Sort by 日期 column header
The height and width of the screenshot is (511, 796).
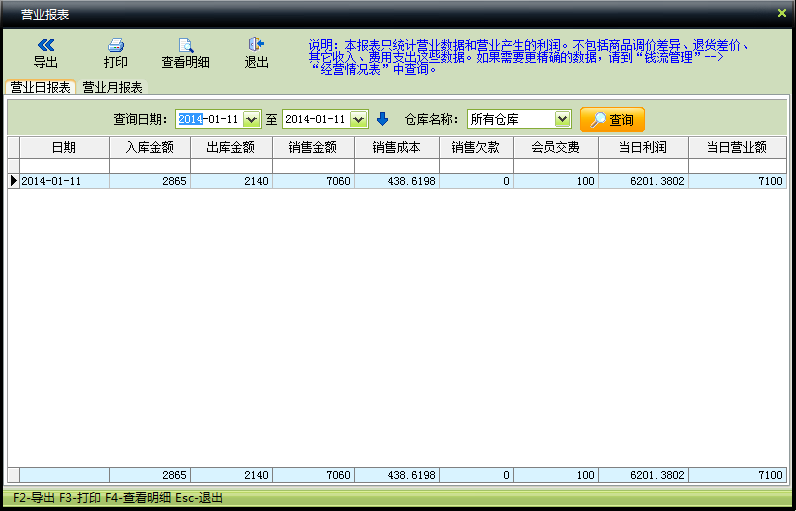(64, 148)
